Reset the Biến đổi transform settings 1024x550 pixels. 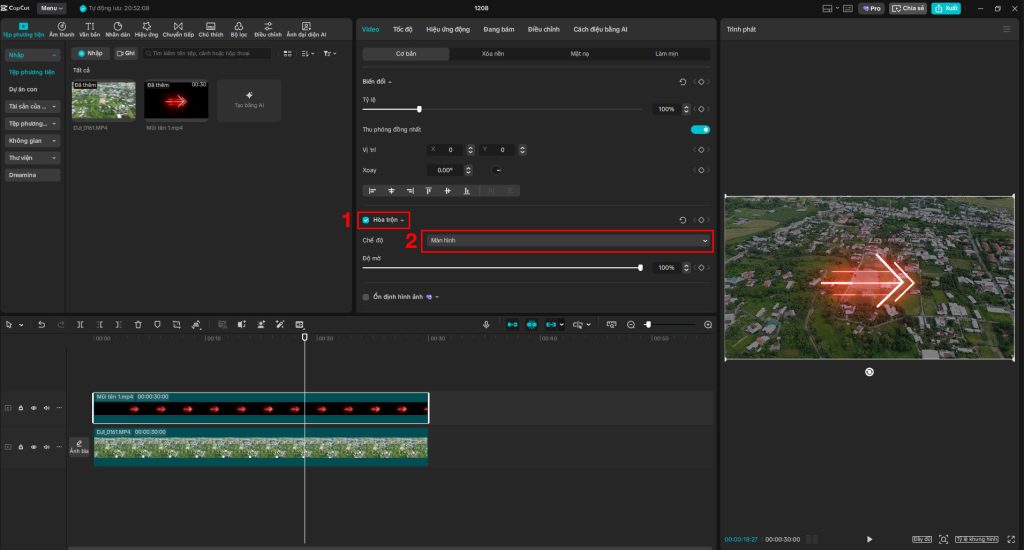(683, 81)
